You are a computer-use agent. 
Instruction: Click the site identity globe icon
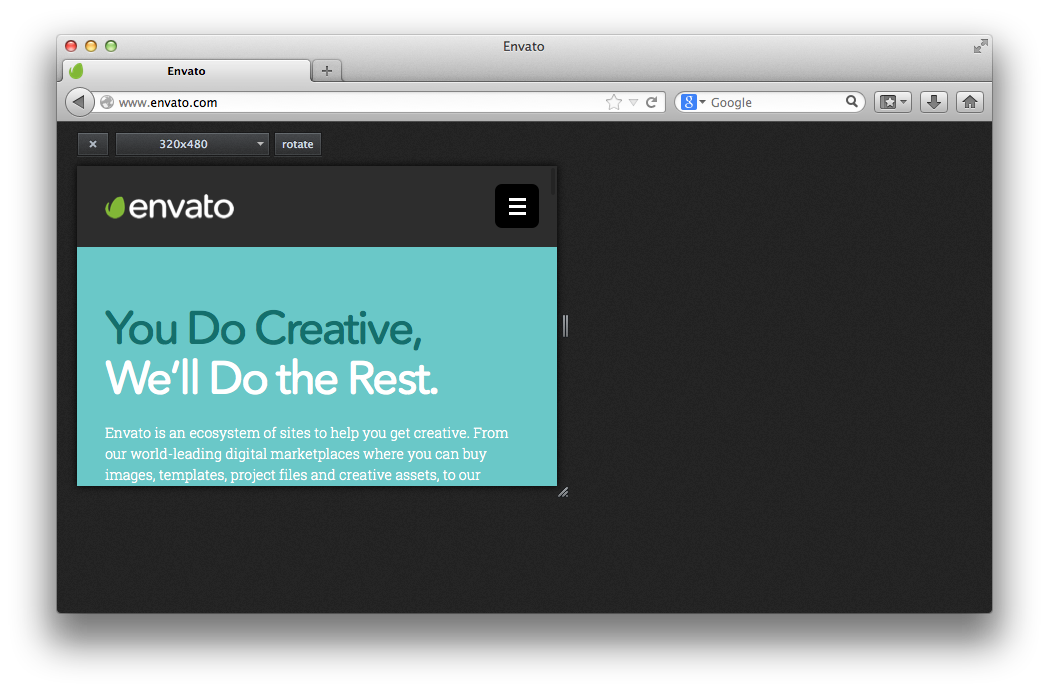(106, 102)
